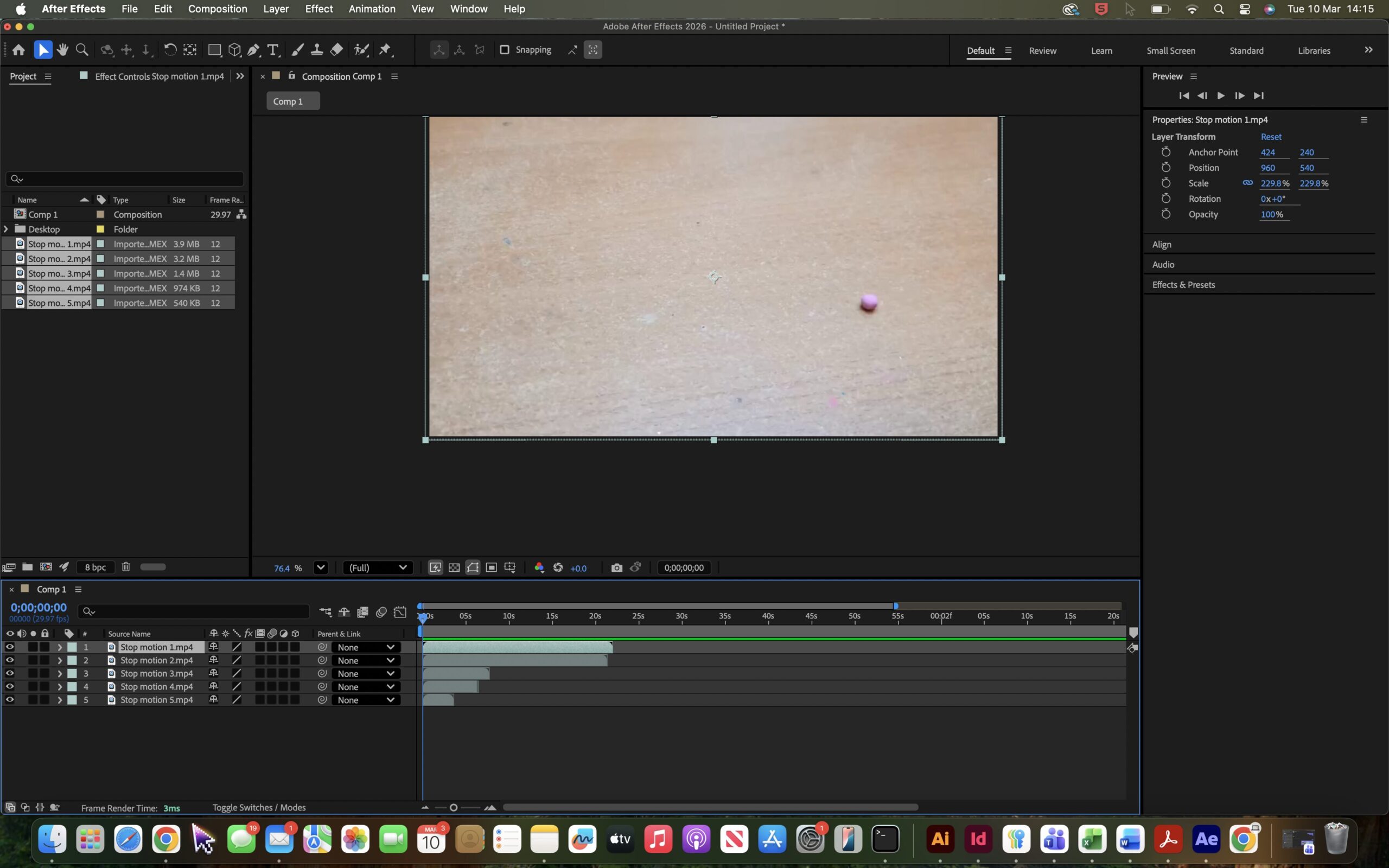Select the Hand tool in toolbar
This screenshot has height=868, width=1389.
(x=62, y=50)
